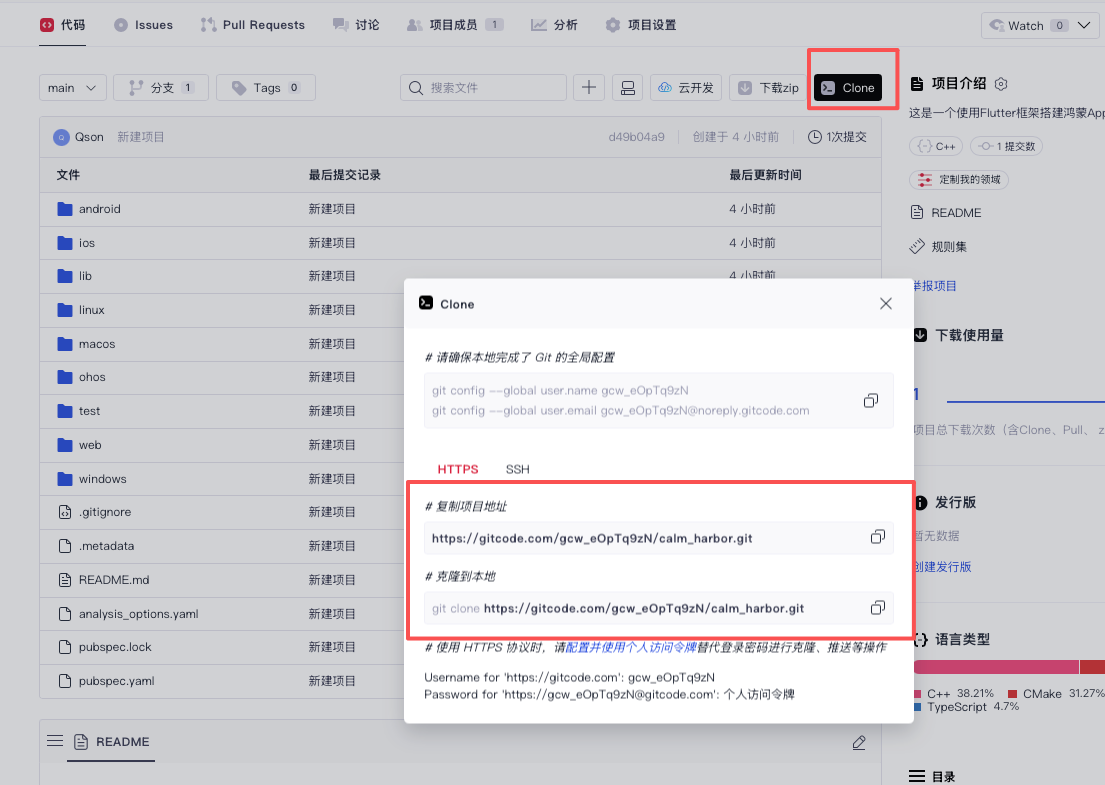This screenshot has height=785, width=1105.
Task: Open the android folder
Action: 99,209
